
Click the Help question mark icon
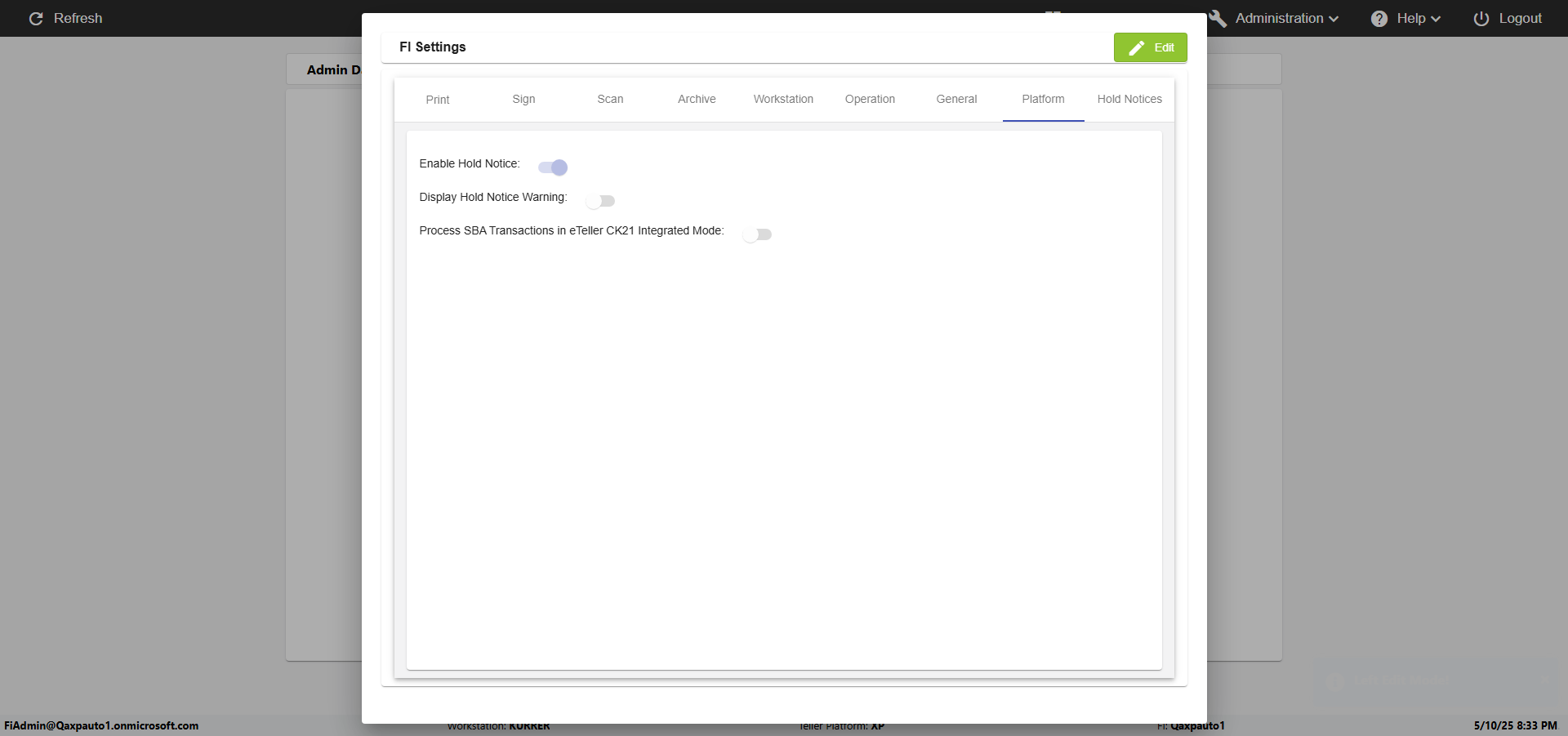click(1379, 19)
